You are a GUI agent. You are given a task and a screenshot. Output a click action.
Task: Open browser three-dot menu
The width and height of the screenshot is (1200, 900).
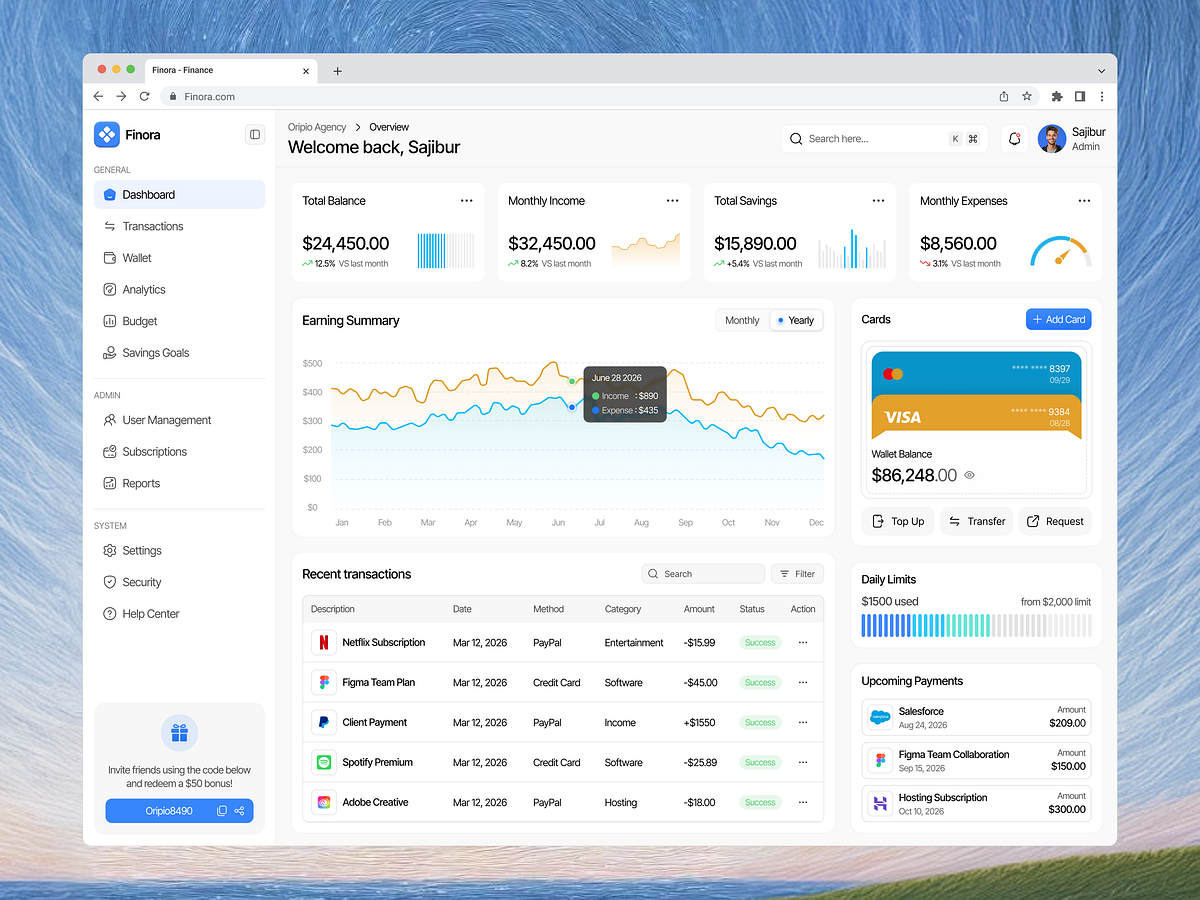click(1102, 96)
